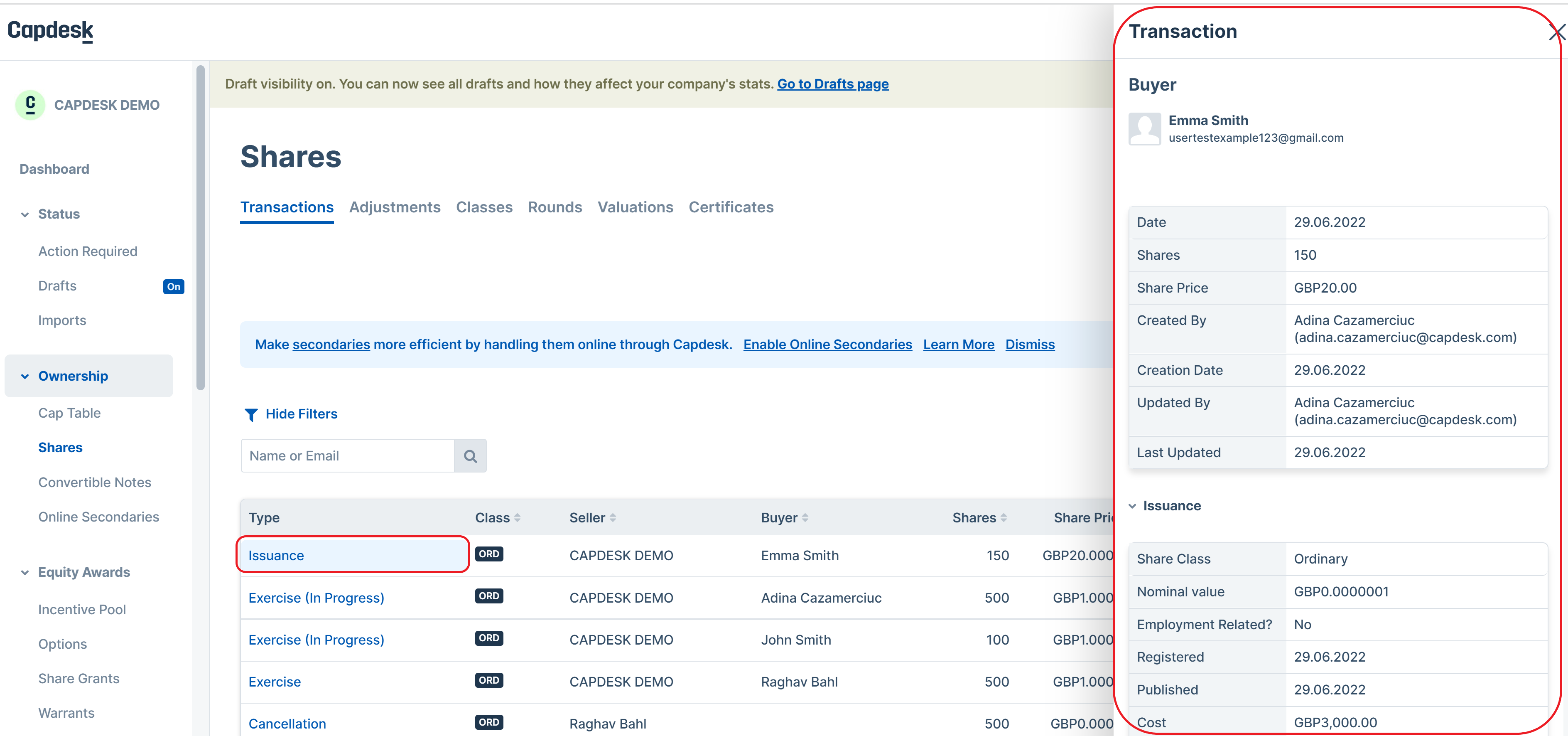
Task: Open Convertible Notes in sidebar
Action: [95, 483]
